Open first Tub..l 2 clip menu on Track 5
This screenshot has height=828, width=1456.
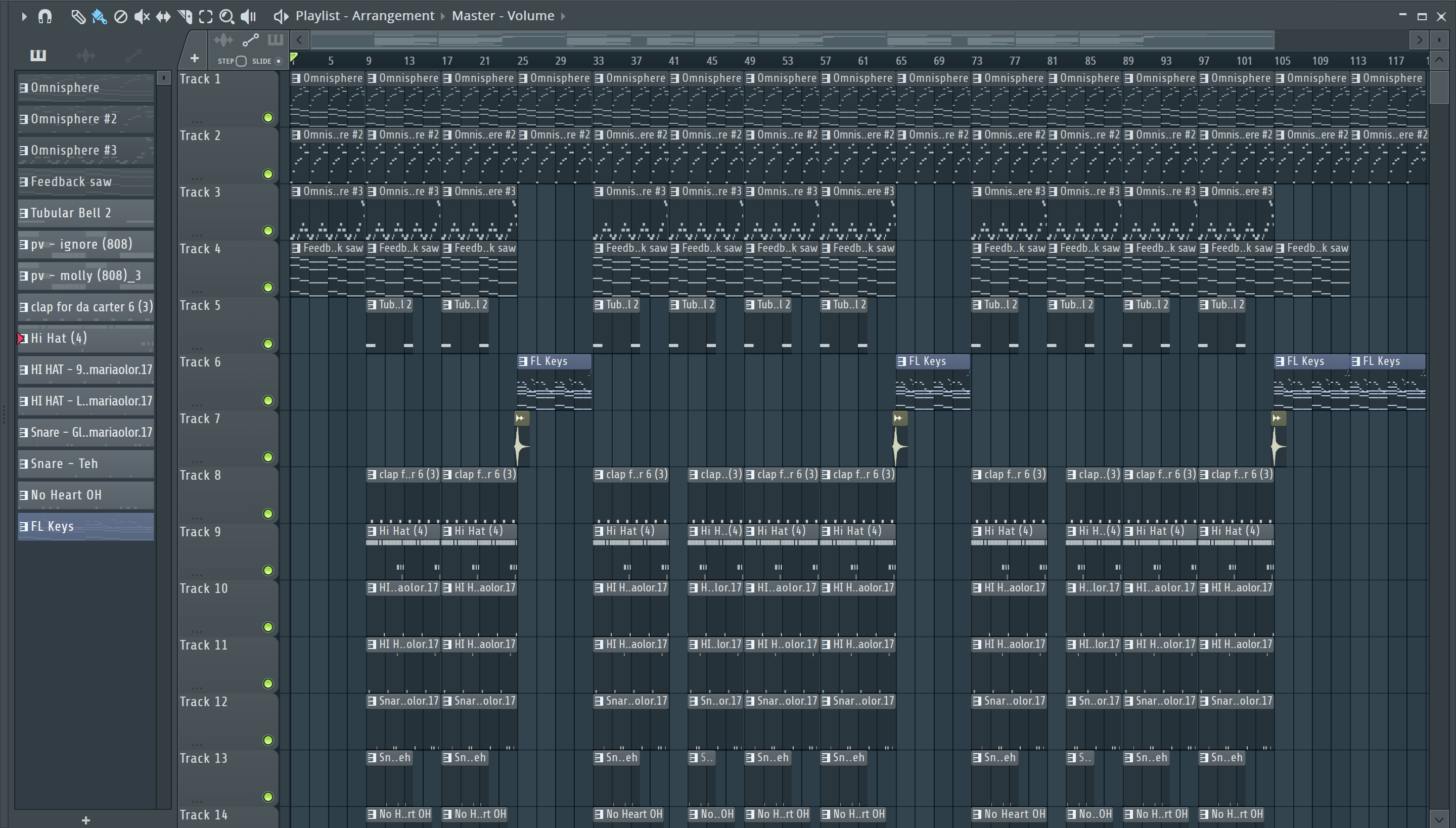tap(372, 305)
